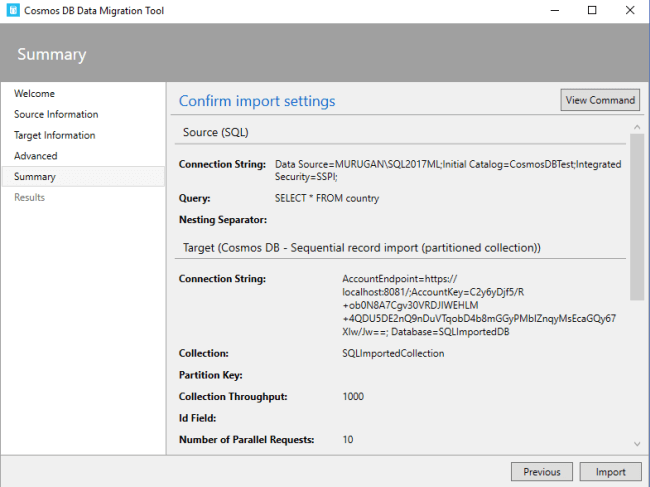Switch to the Target Information step

55,135
